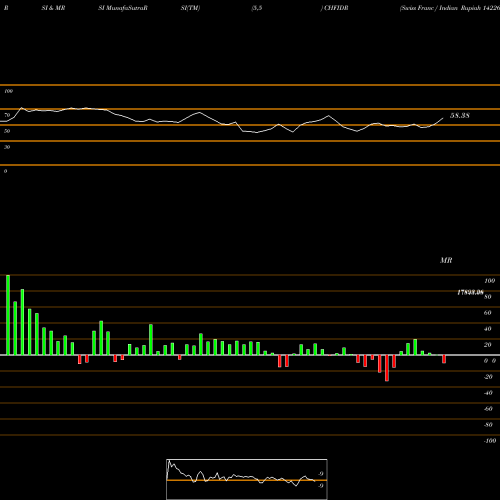Click the RSI axis label 30
The height and width of the screenshot is (500, 500).
7,147
